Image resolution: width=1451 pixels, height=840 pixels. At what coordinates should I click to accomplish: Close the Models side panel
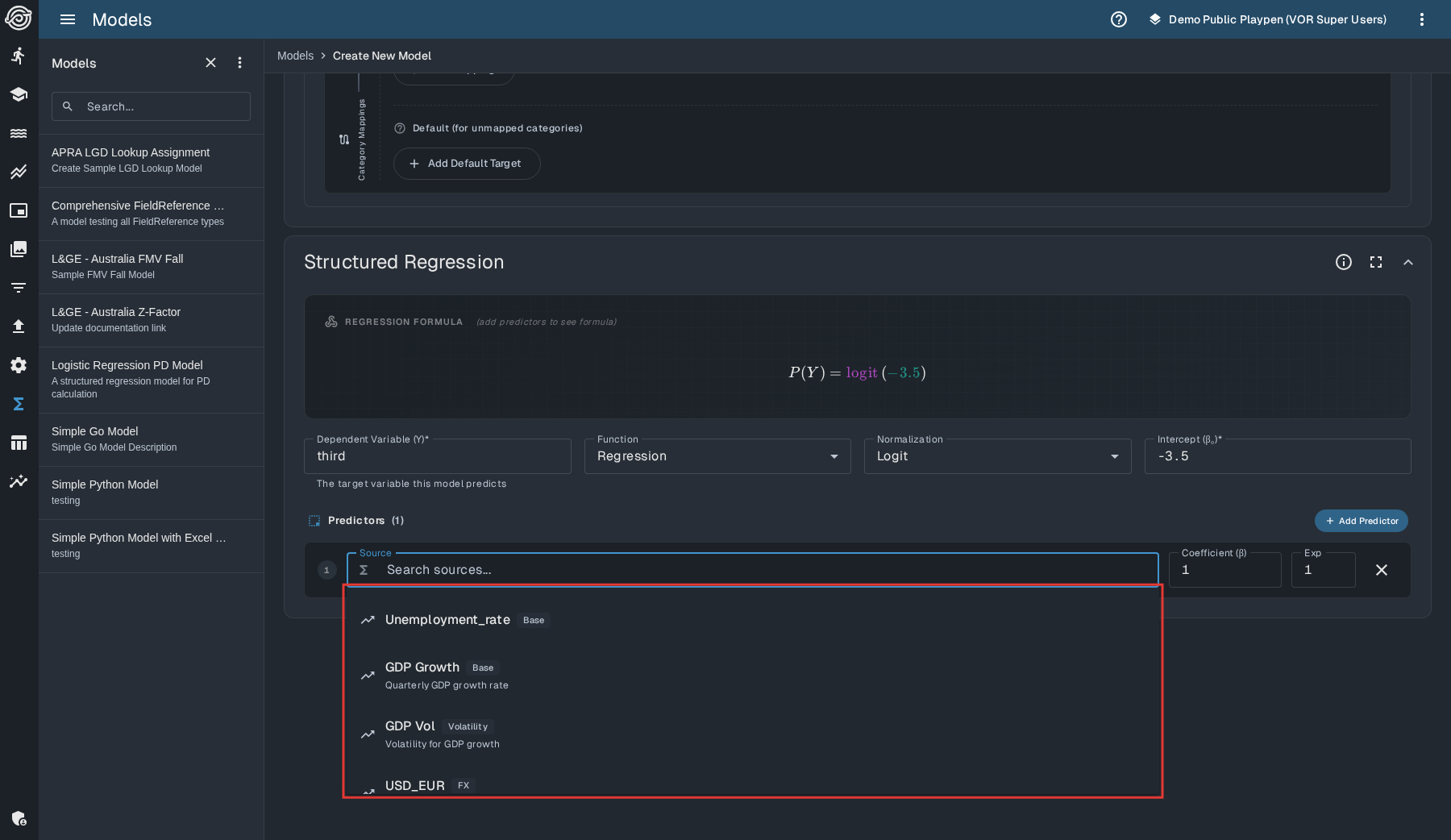[210, 63]
